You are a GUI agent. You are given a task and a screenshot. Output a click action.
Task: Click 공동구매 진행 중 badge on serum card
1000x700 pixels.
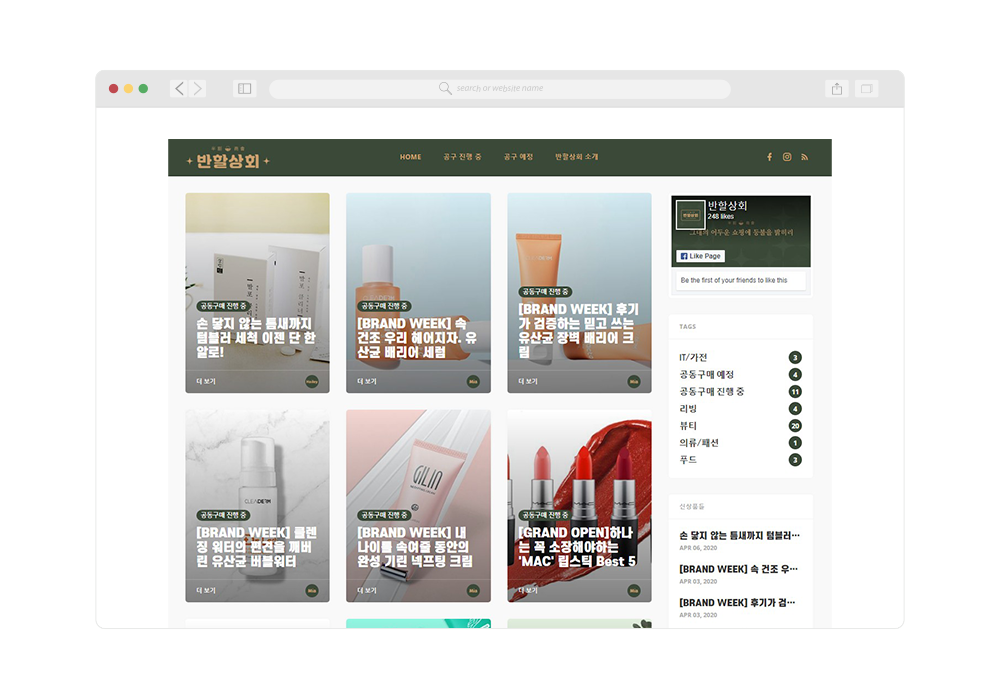coord(384,306)
